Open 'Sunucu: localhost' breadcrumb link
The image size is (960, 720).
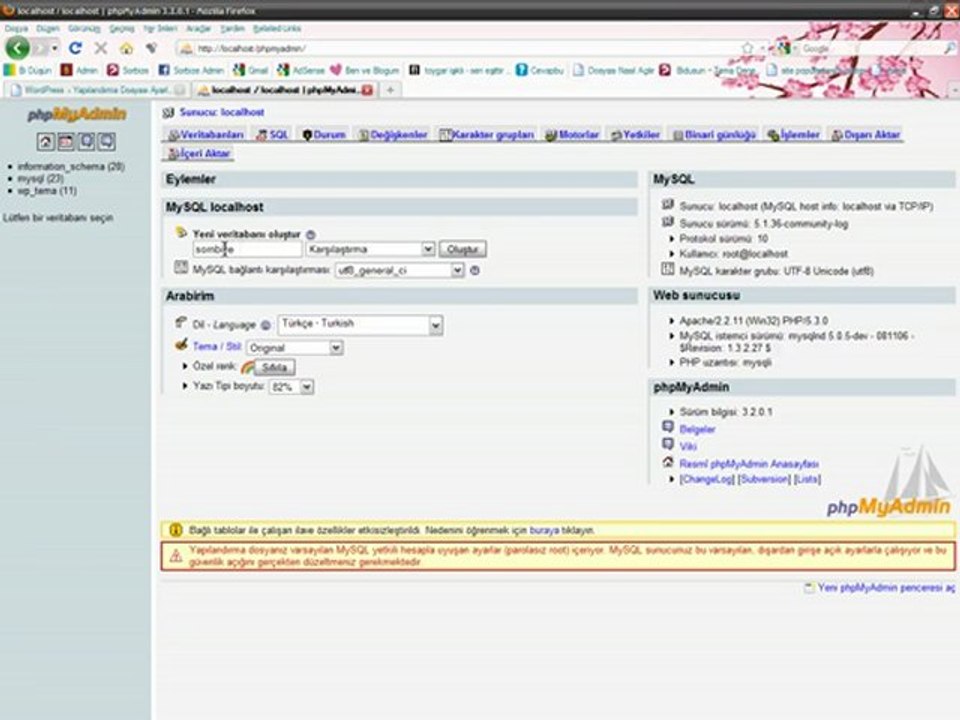coord(222,113)
